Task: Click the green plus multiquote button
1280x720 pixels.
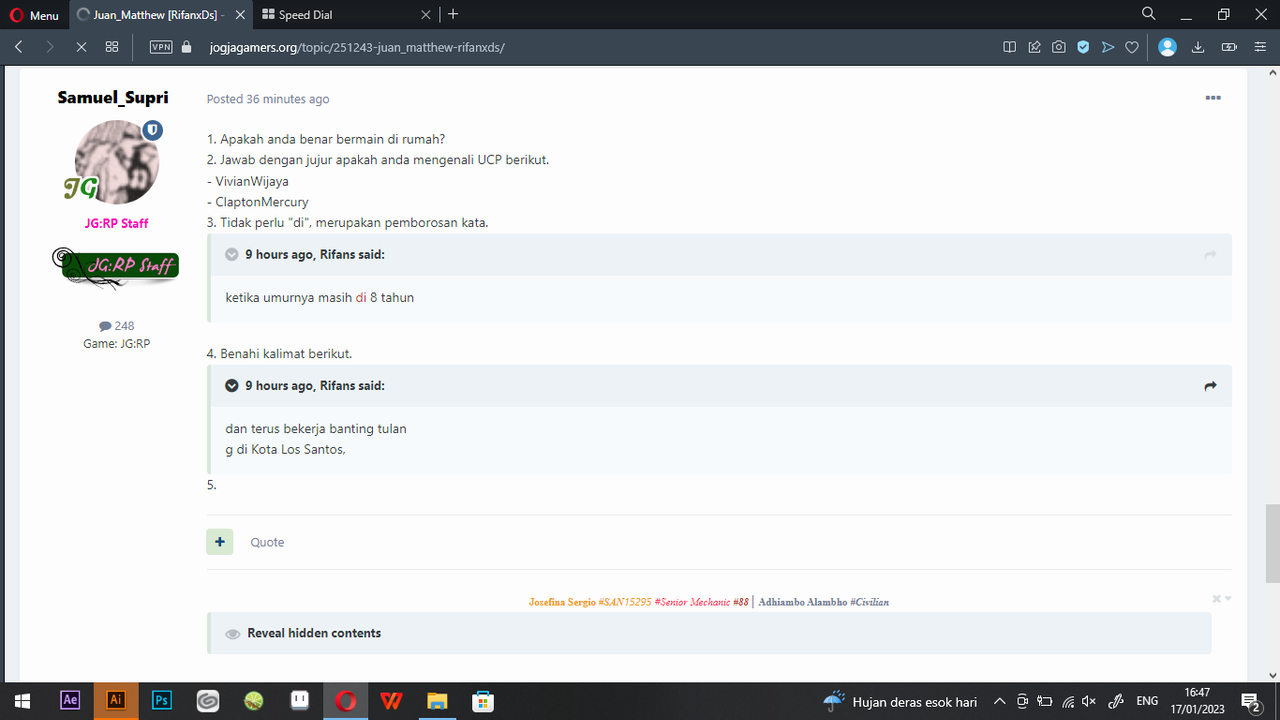Action: (x=220, y=541)
